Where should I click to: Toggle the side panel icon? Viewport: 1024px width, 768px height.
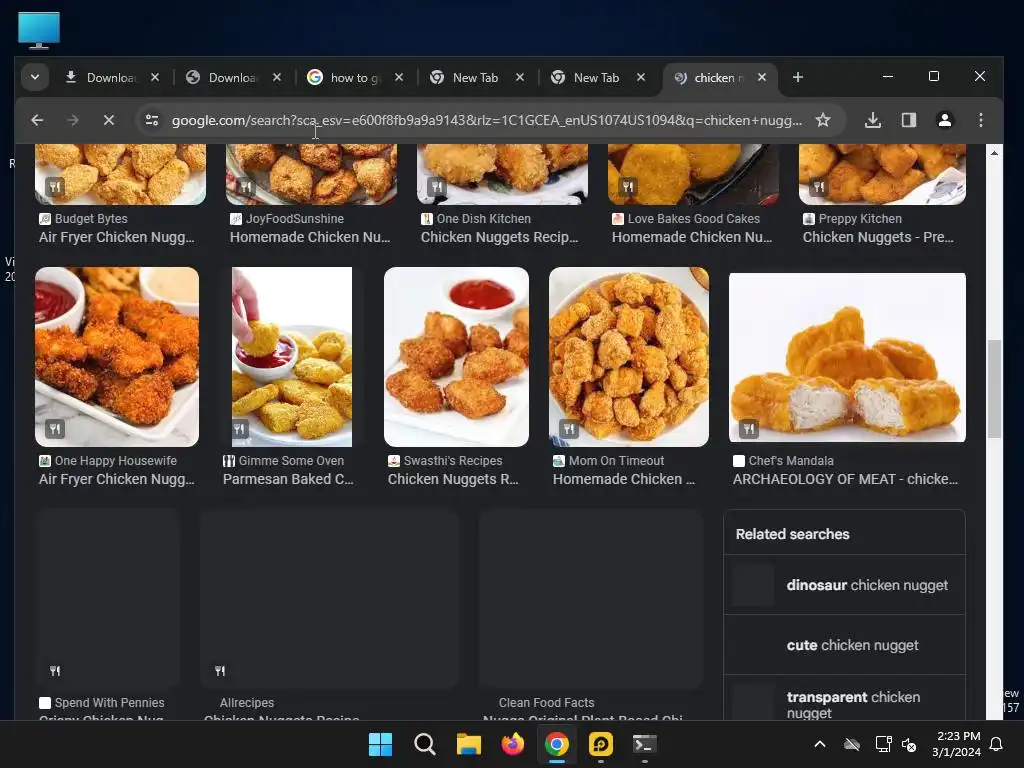[908, 120]
